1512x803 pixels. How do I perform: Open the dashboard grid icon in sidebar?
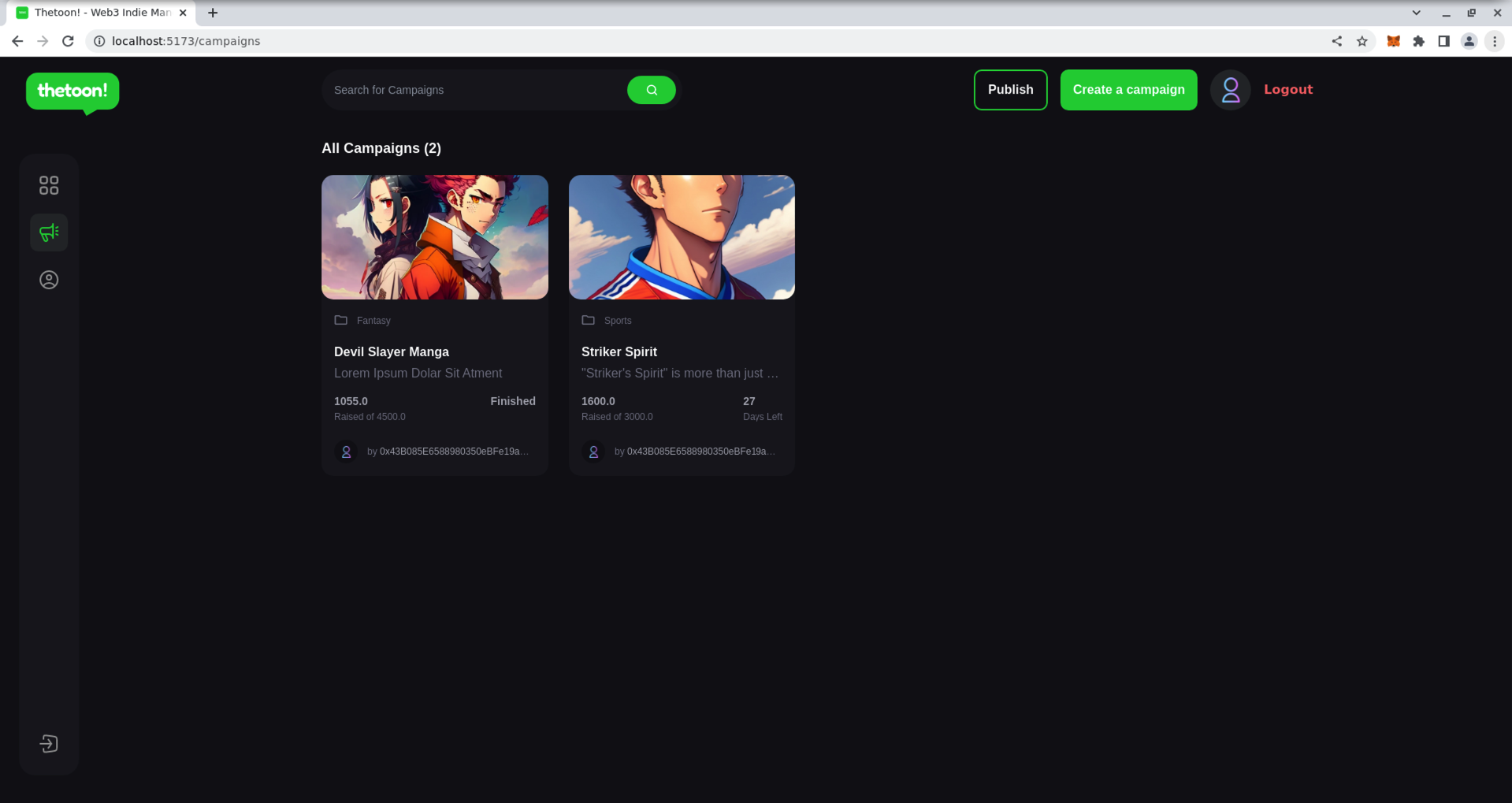48,184
